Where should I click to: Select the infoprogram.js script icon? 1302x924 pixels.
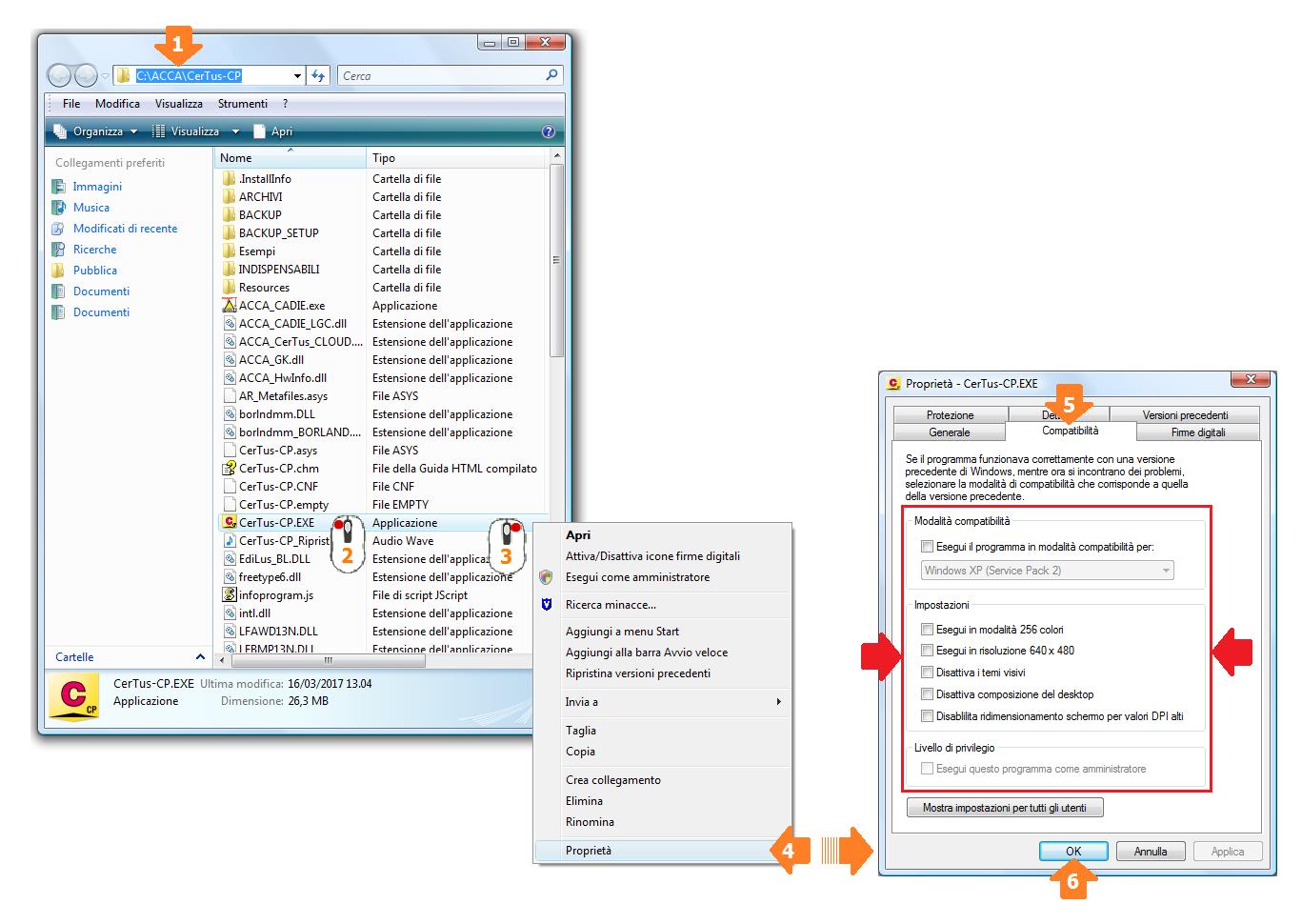229,594
